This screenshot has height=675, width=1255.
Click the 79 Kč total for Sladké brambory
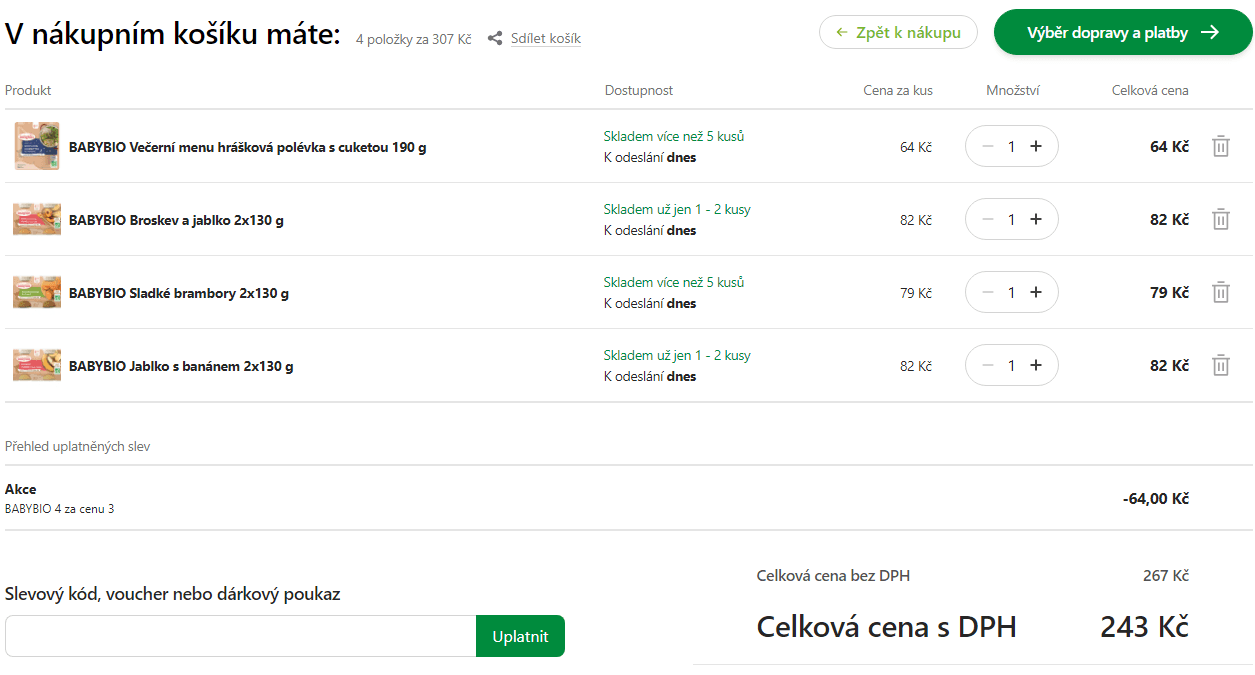(1169, 292)
